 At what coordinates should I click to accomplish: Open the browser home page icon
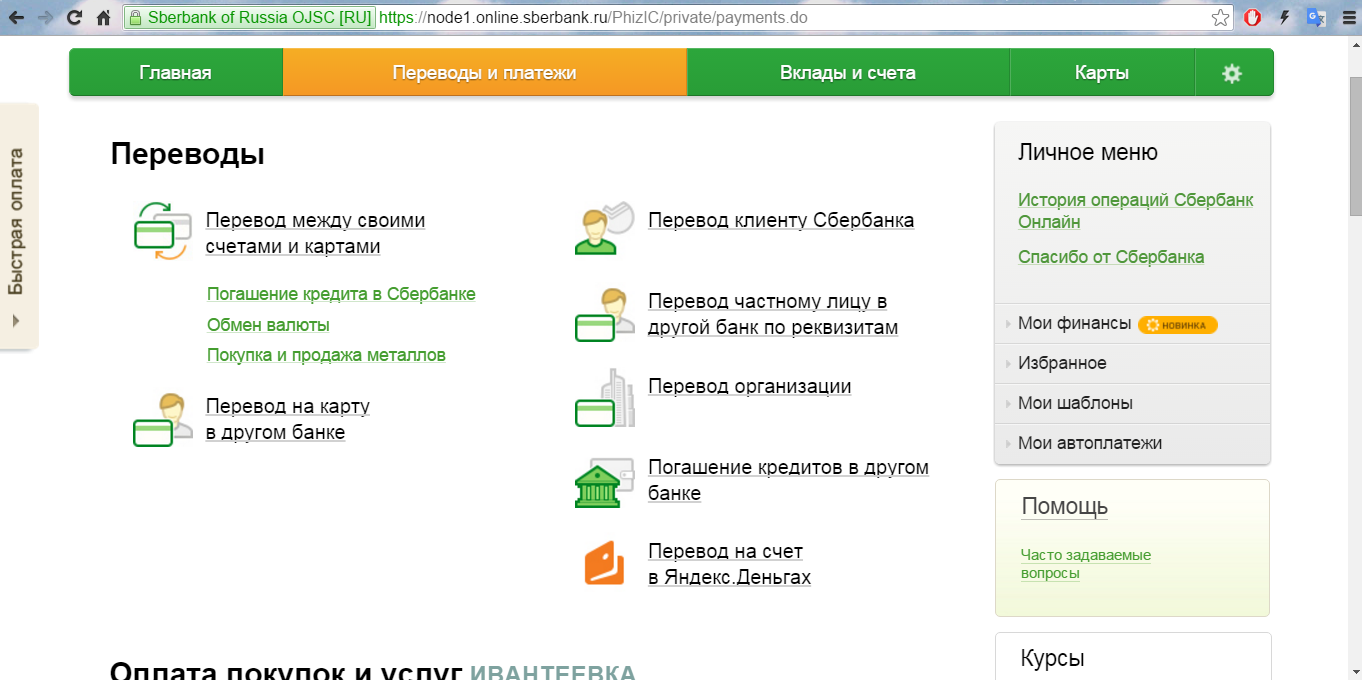[103, 18]
